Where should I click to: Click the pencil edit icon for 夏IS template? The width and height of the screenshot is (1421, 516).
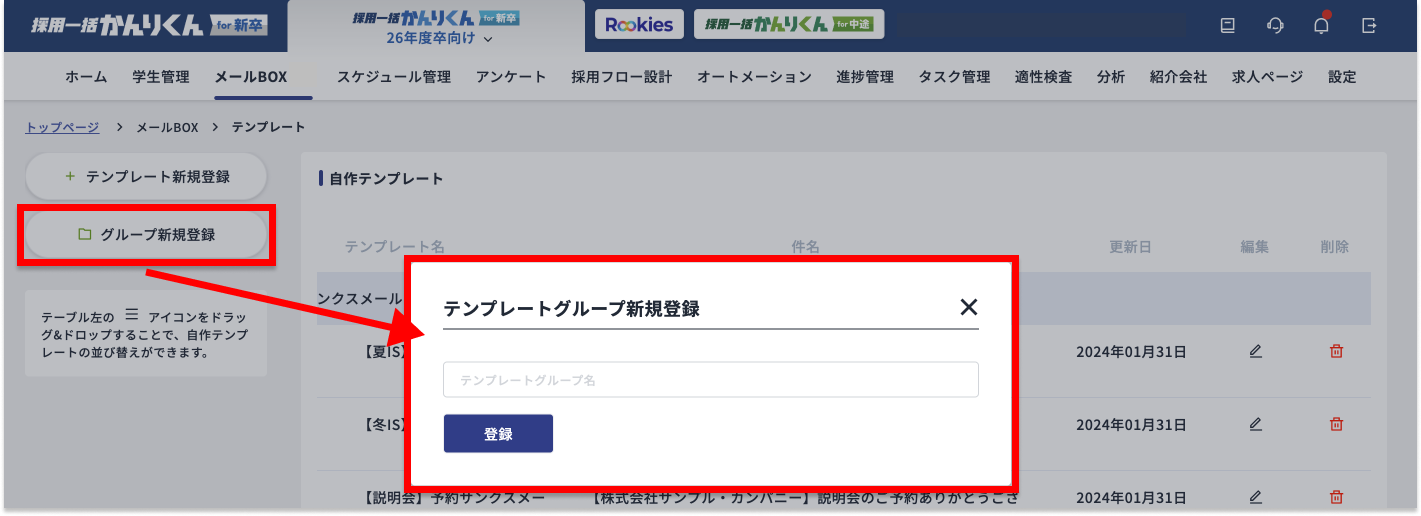tap(1255, 351)
